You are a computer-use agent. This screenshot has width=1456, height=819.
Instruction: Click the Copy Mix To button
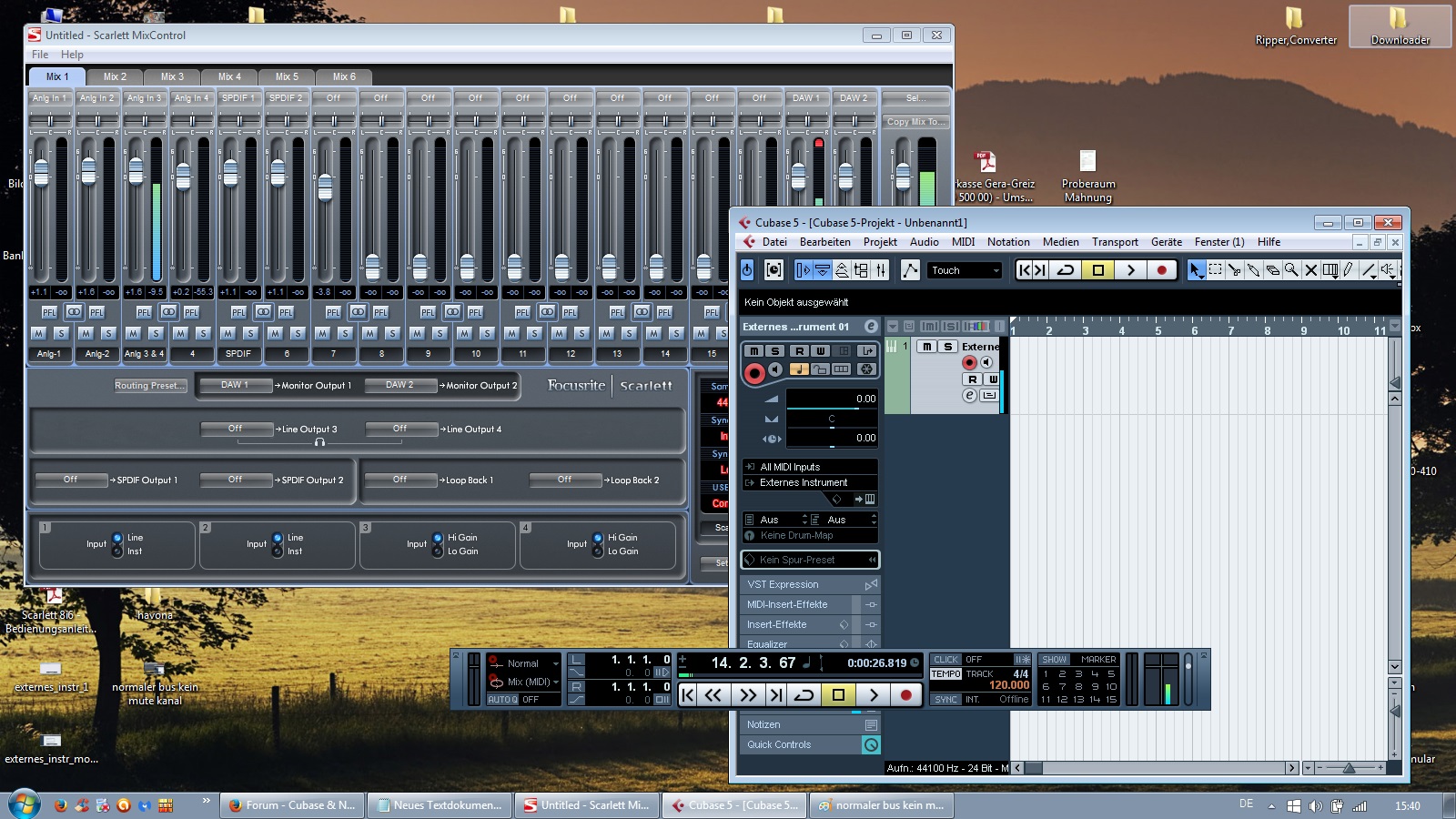pyautogui.click(x=916, y=121)
